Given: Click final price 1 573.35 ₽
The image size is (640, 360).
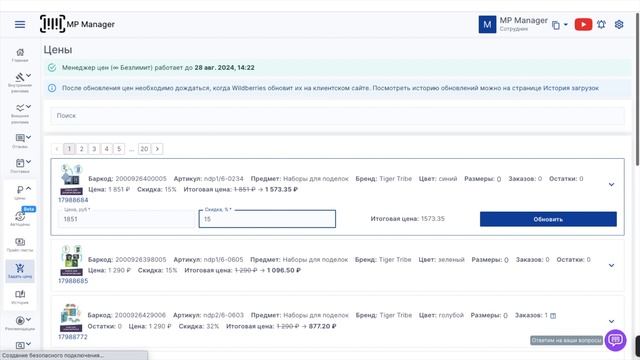Looking at the screenshot, I should coord(281,189).
